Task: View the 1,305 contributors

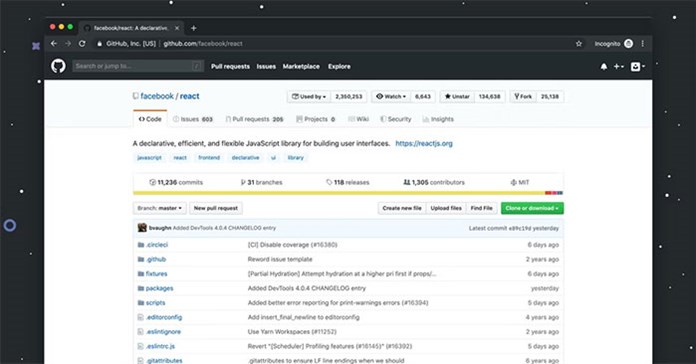Action: coord(434,182)
